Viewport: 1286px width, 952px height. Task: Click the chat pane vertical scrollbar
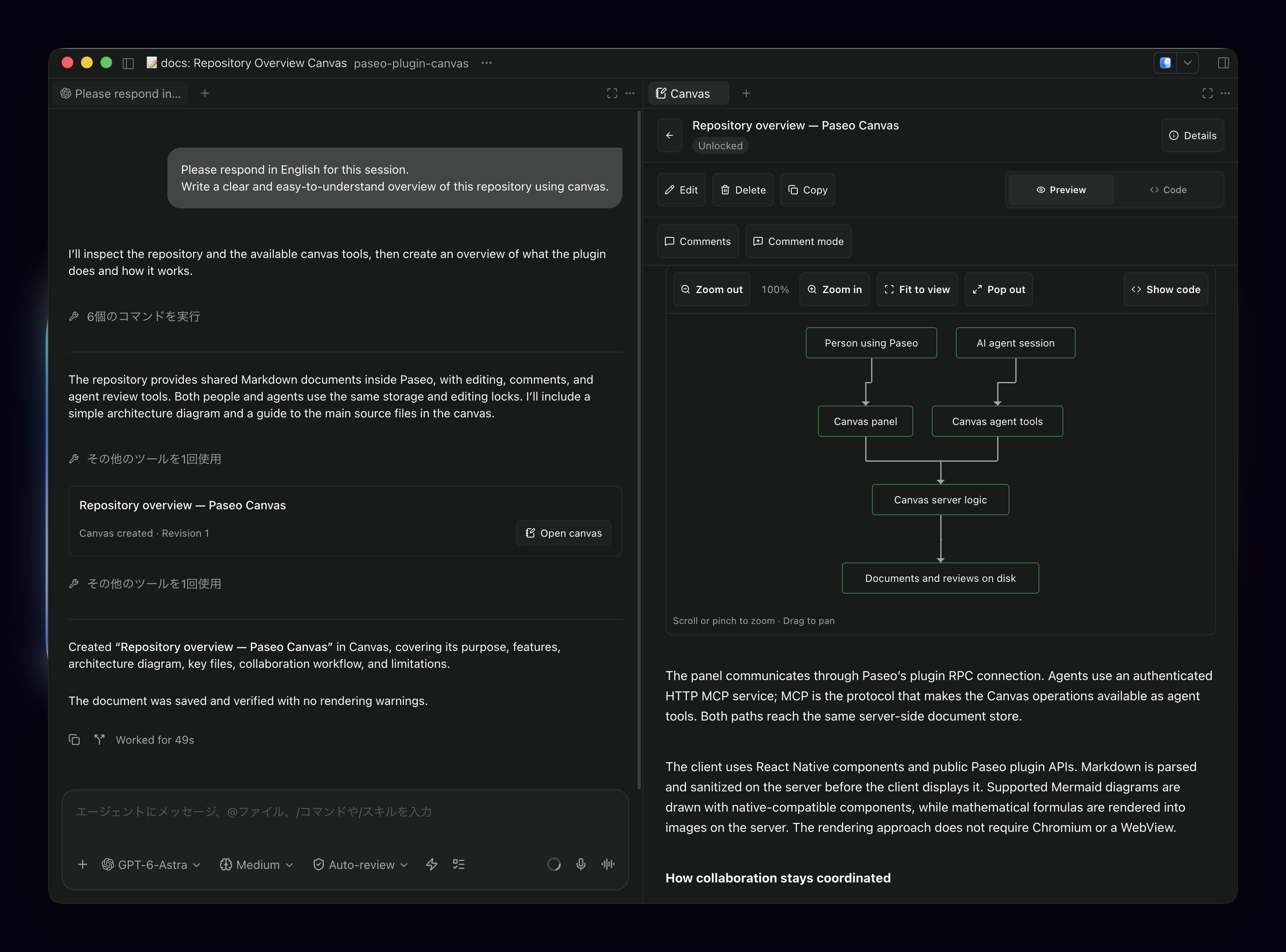[639, 449]
